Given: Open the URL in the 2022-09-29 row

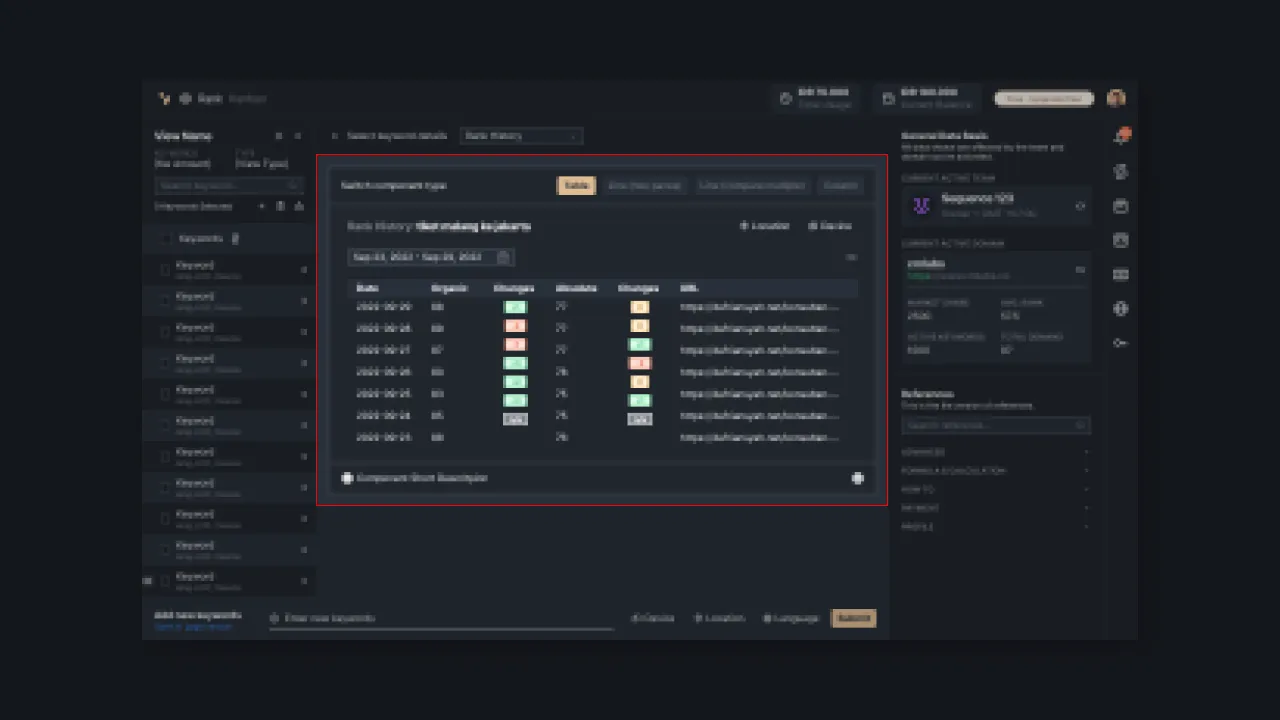Looking at the screenshot, I should tap(759, 307).
